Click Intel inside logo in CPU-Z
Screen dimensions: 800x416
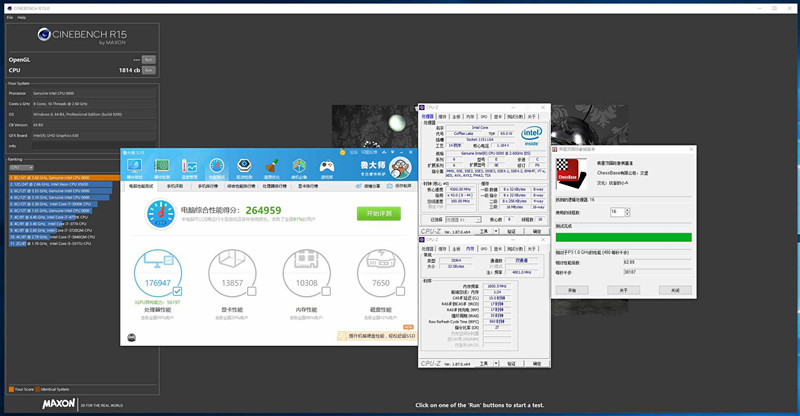(x=531, y=136)
